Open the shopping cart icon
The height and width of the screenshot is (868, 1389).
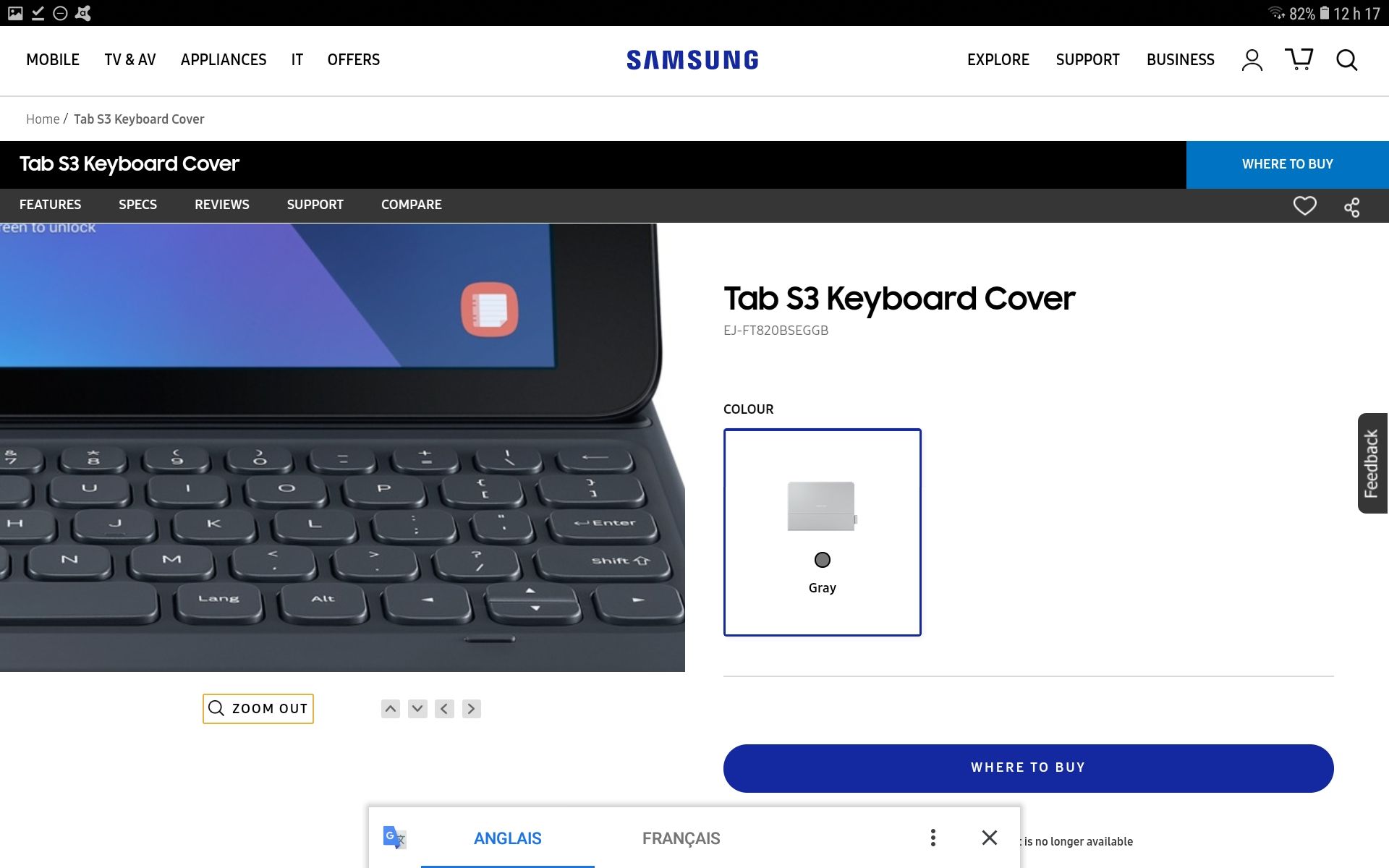[1299, 59]
